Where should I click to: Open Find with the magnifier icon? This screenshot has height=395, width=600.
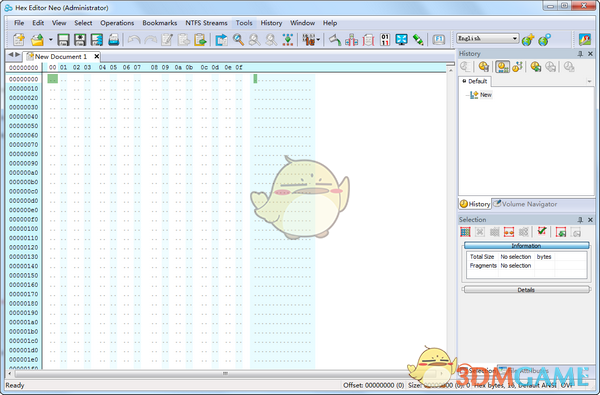[238, 39]
